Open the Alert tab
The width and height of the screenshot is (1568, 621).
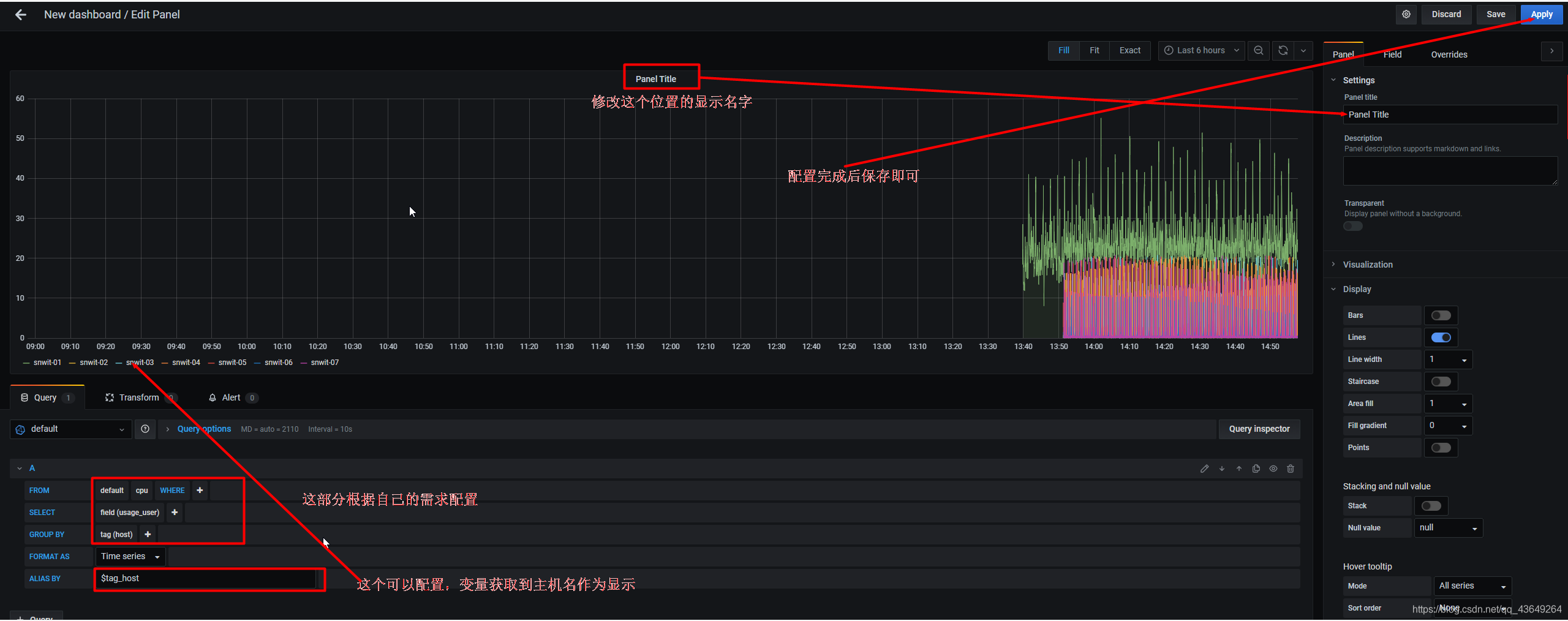click(x=233, y=397)
